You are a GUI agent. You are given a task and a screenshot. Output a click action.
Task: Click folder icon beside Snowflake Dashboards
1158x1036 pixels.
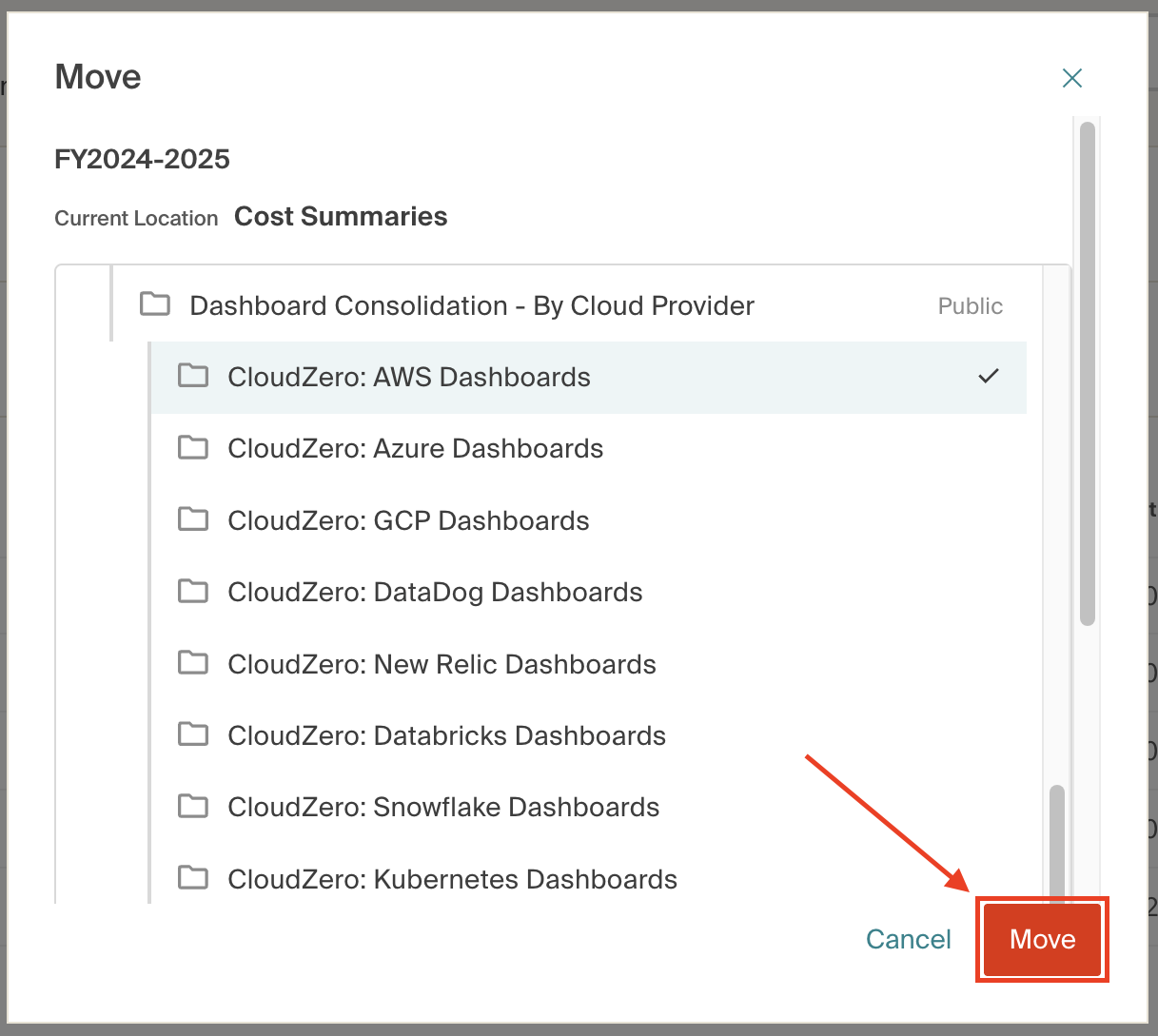point(193,806)
